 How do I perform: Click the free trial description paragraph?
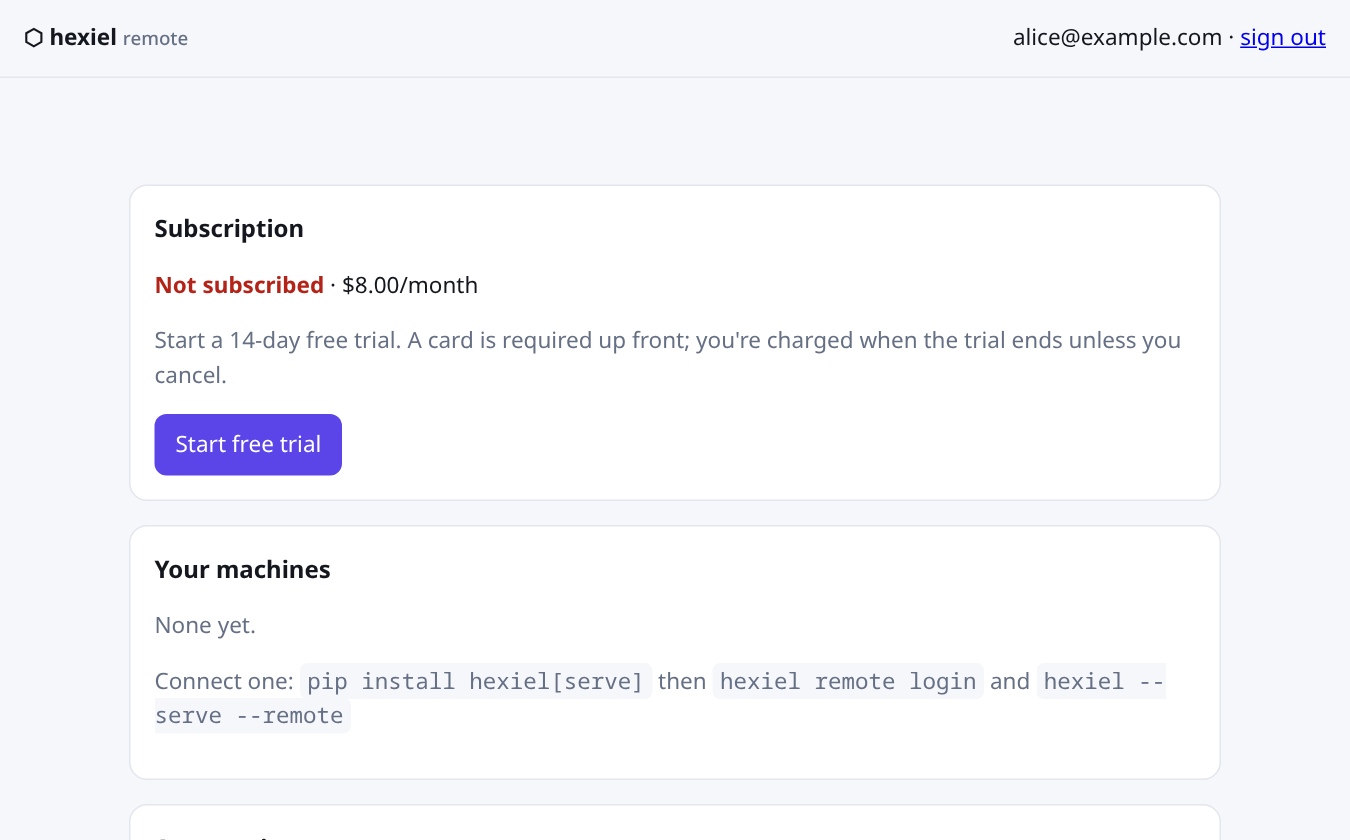pos(668,358)
